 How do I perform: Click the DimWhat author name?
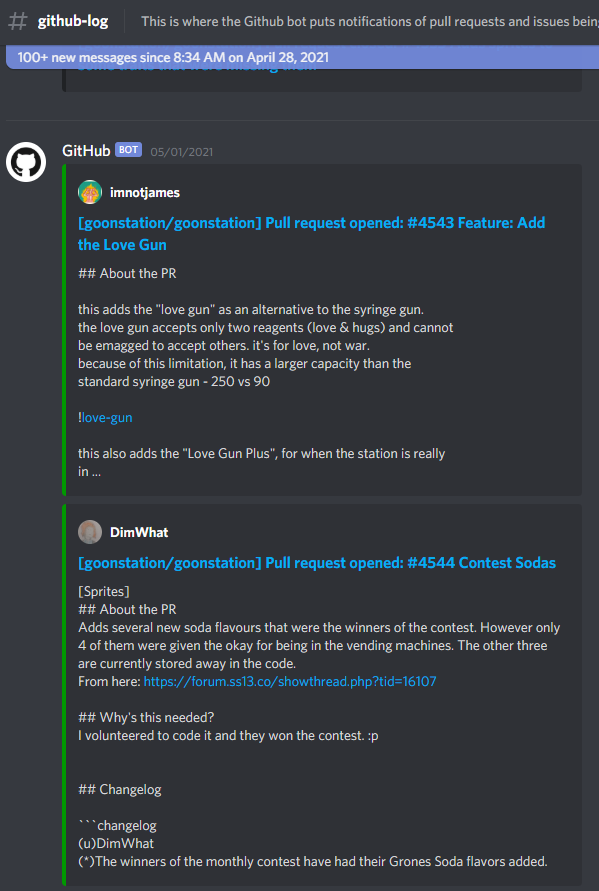pyautogui.click(x=139, y=532)
